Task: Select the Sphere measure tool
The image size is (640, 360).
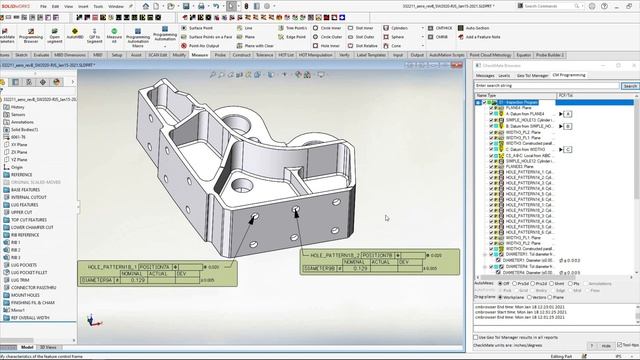Action: [x=393, y=37]
